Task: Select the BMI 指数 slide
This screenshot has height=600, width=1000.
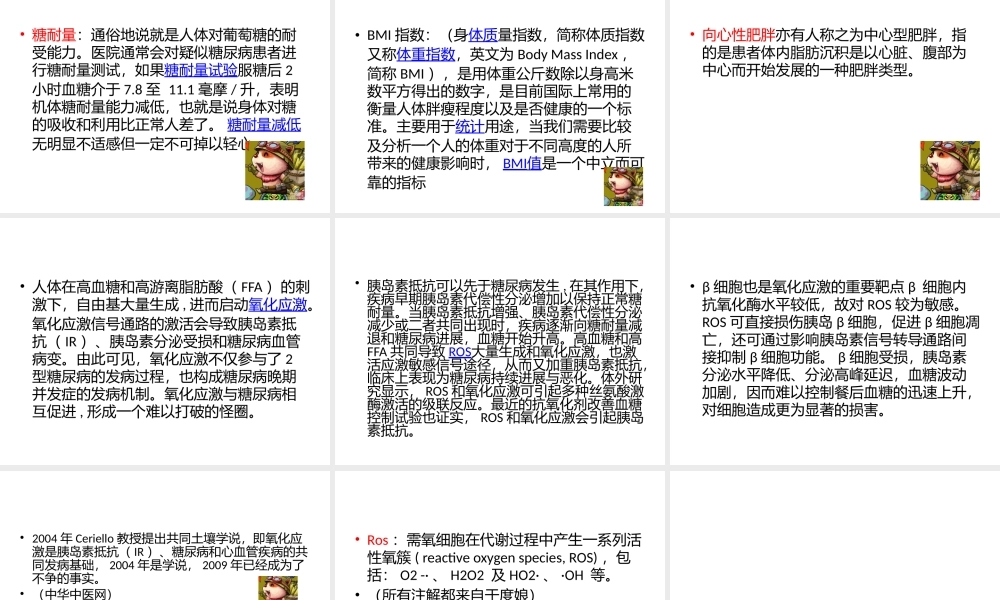Action: [x=500, y=105]
